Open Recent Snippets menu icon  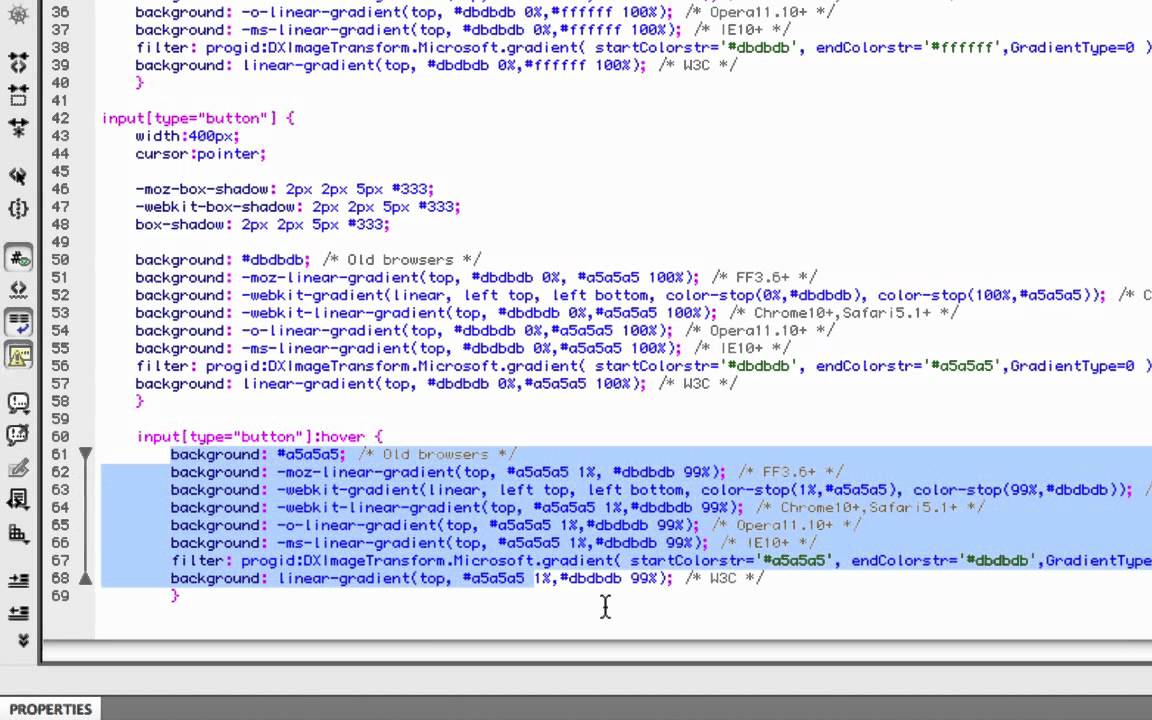pyautogui.click(x=18, y=500)
